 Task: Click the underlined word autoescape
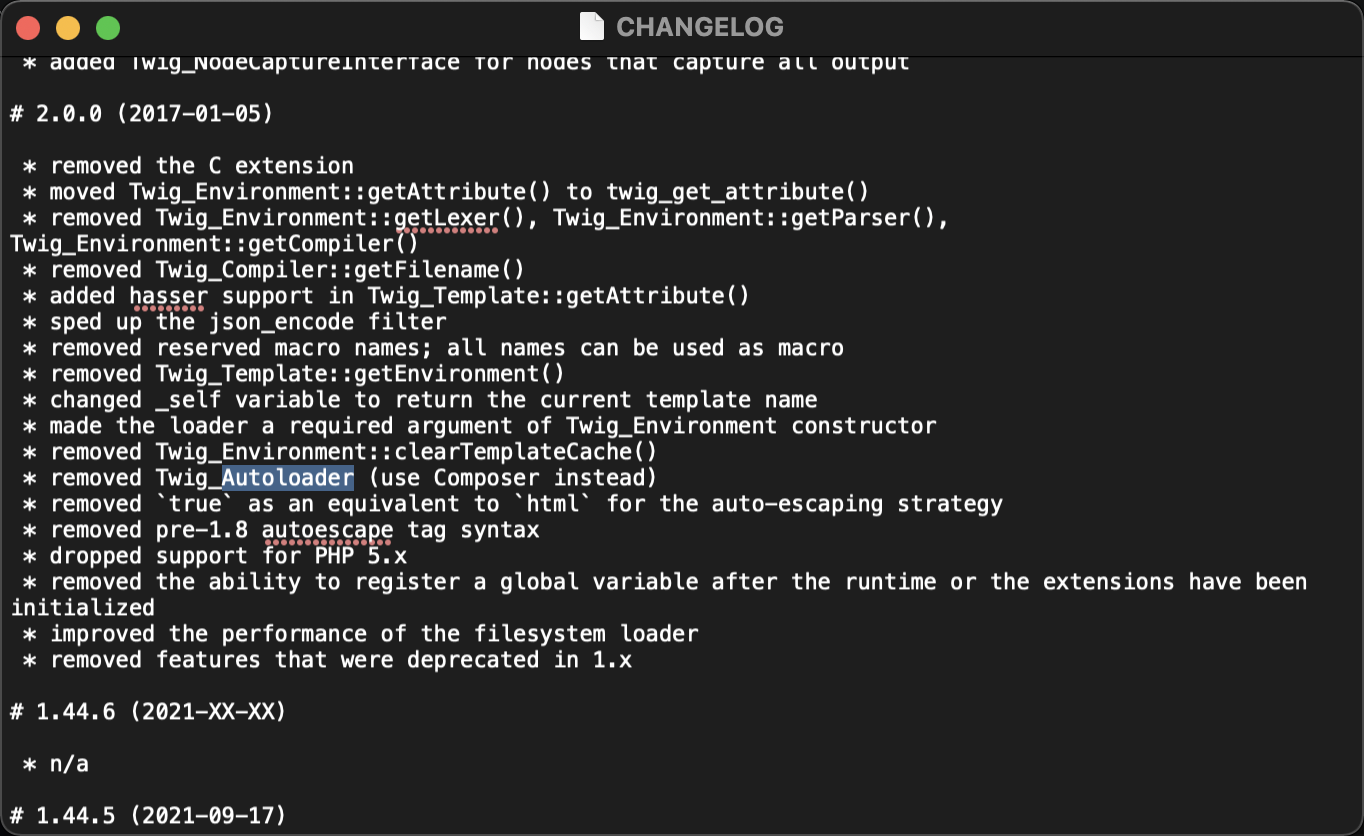[x=328, y=530]
